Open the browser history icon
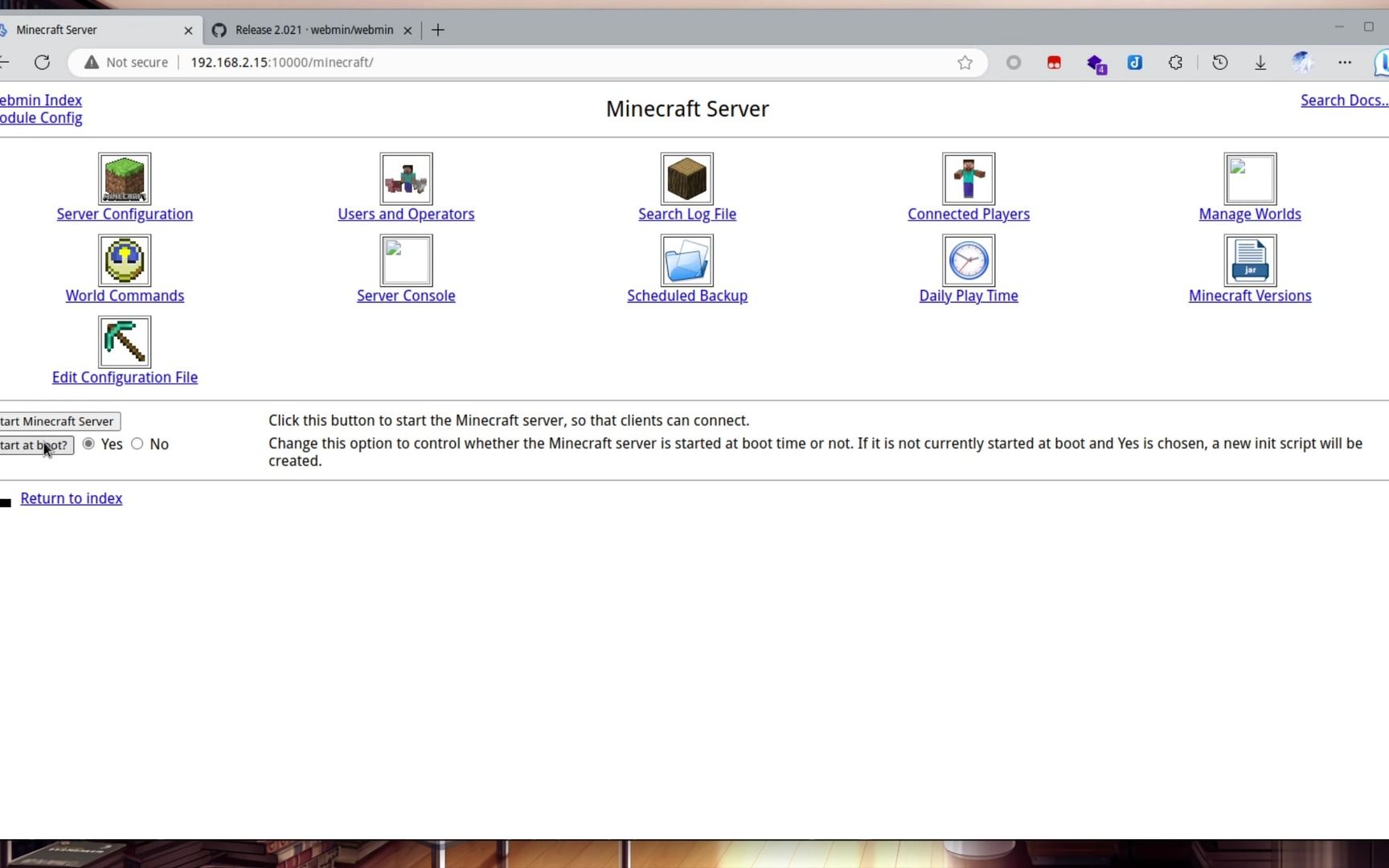 click(1220, 62)
